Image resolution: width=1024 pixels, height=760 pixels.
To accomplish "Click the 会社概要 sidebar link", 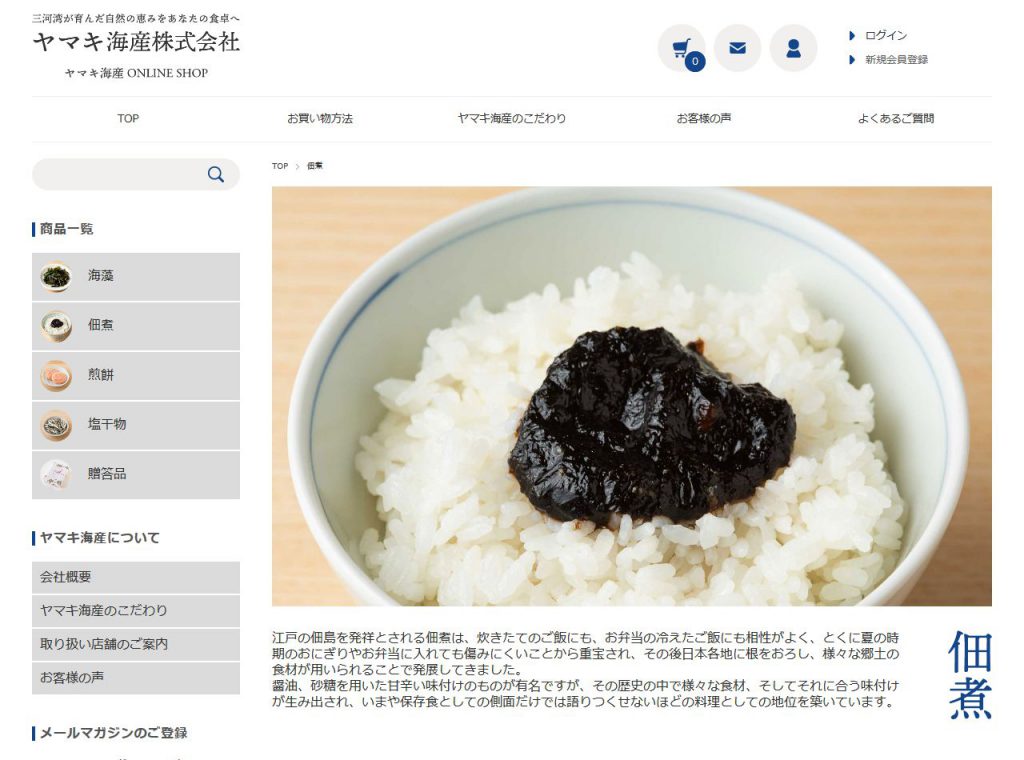I will [x=136, y=577].
